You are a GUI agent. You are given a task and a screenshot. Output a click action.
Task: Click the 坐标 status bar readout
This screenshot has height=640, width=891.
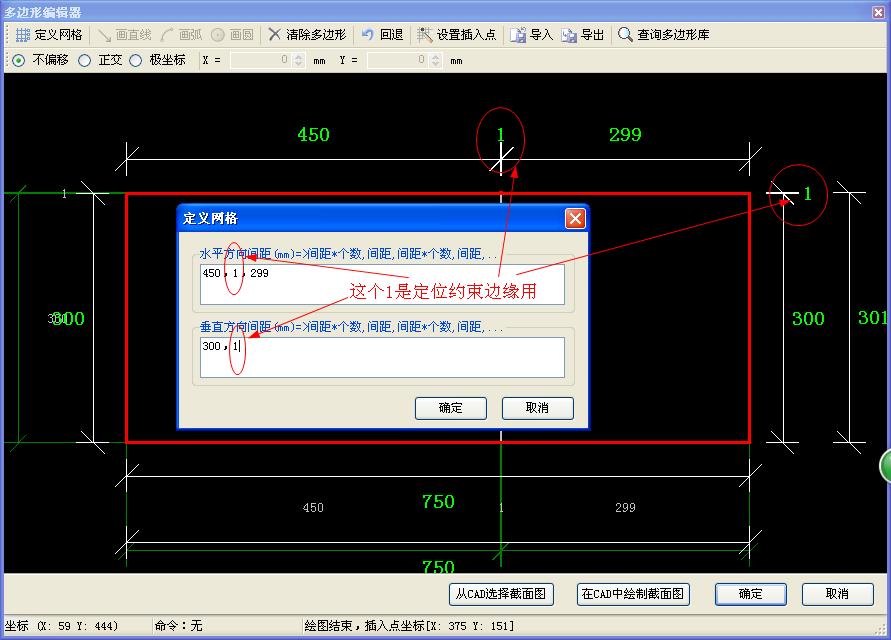61,626
